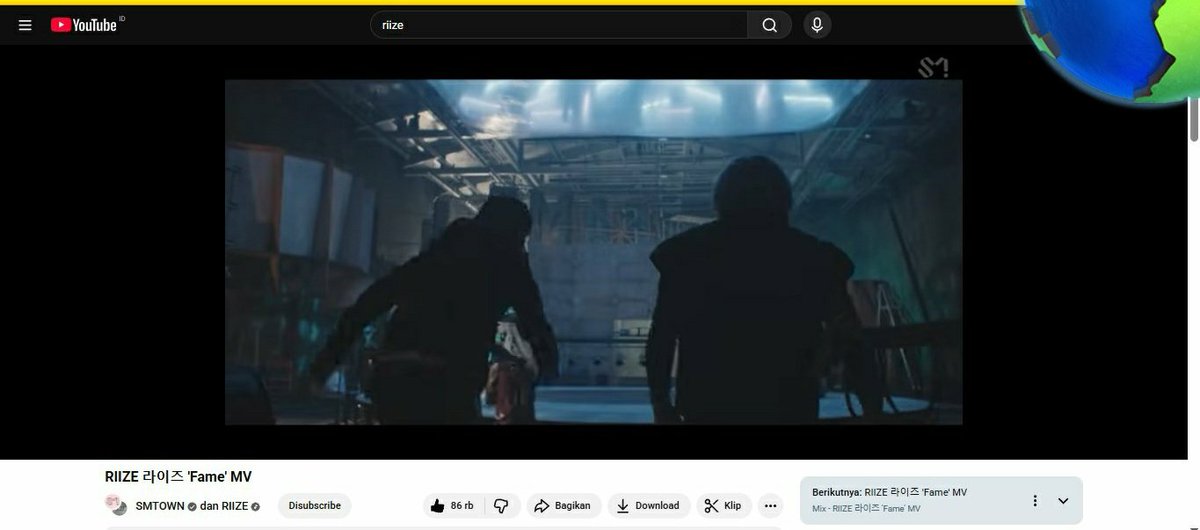Click the Disubscribe button

coord(314,506)
